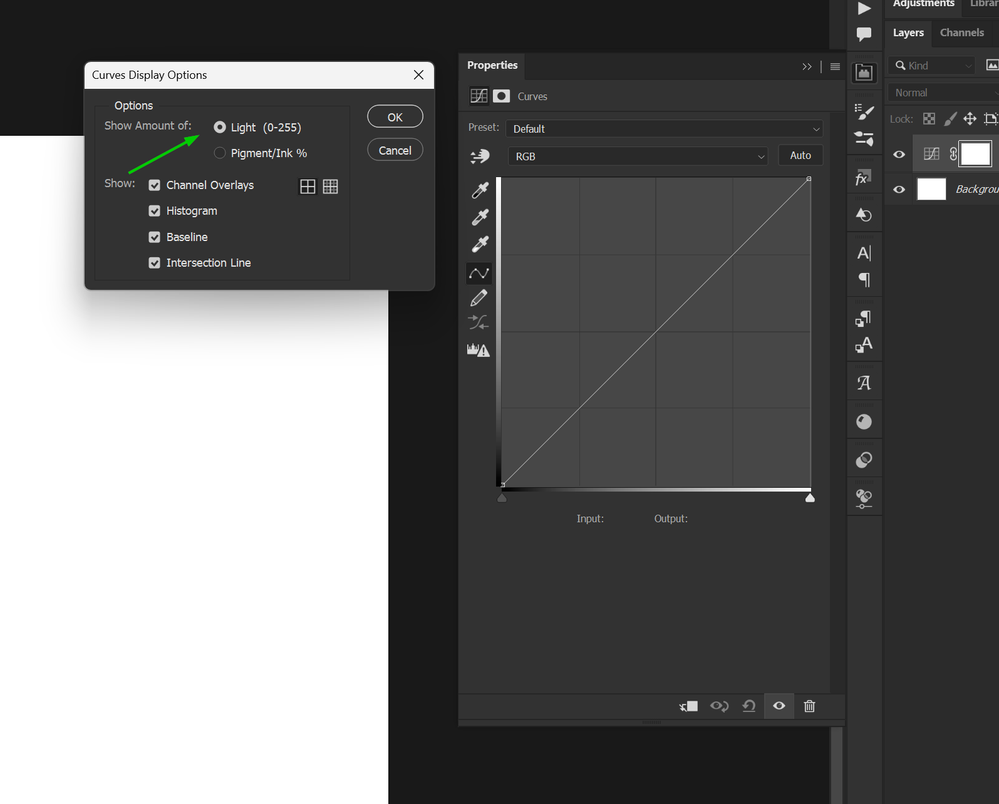
Task: Uncheck the Intersection Line checkbox
Action: [154, 262]
